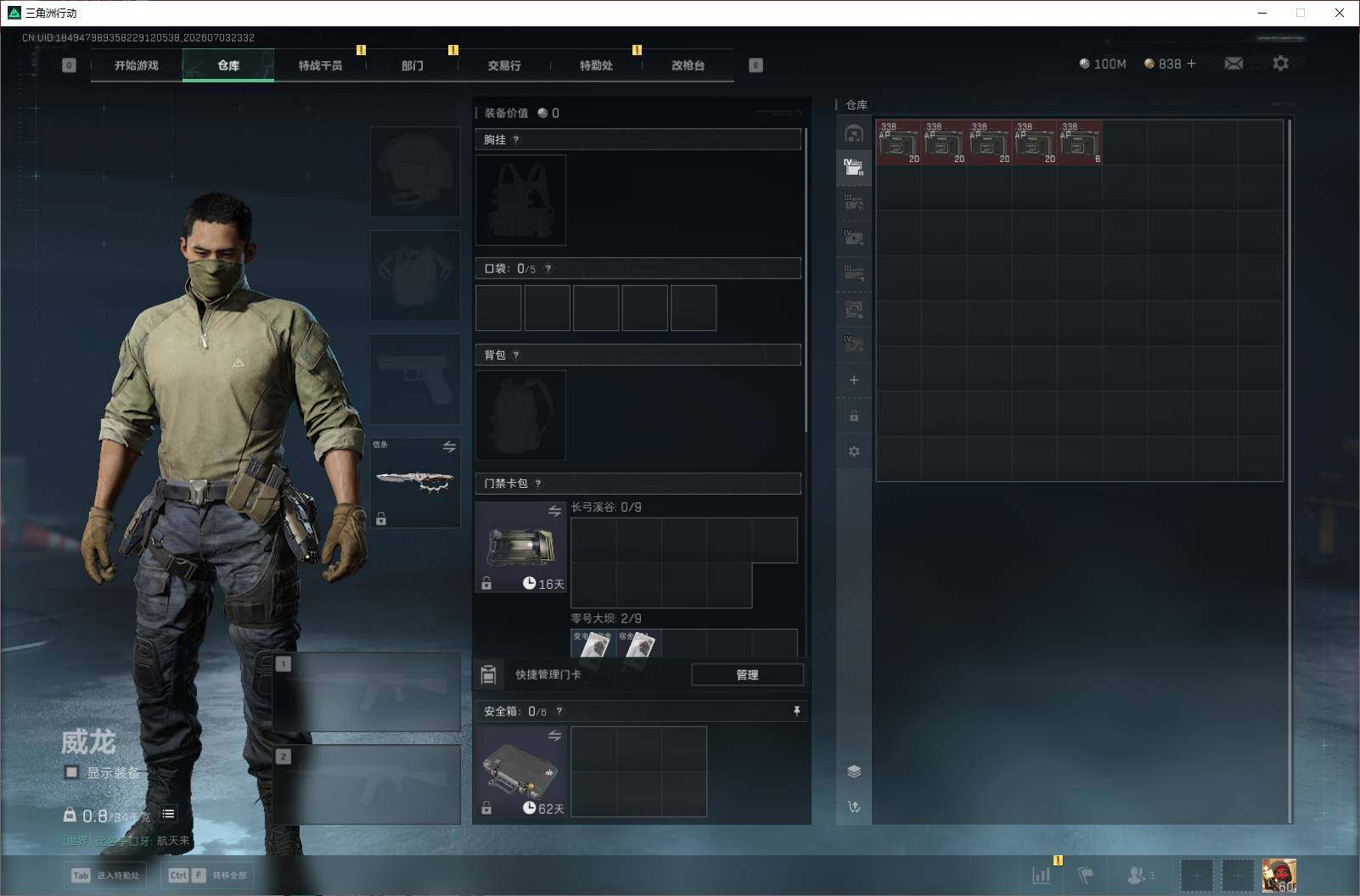The width and height of the screenshot is (1360, 896).
Task: Click the safe box case item
Action: point(520,771)
